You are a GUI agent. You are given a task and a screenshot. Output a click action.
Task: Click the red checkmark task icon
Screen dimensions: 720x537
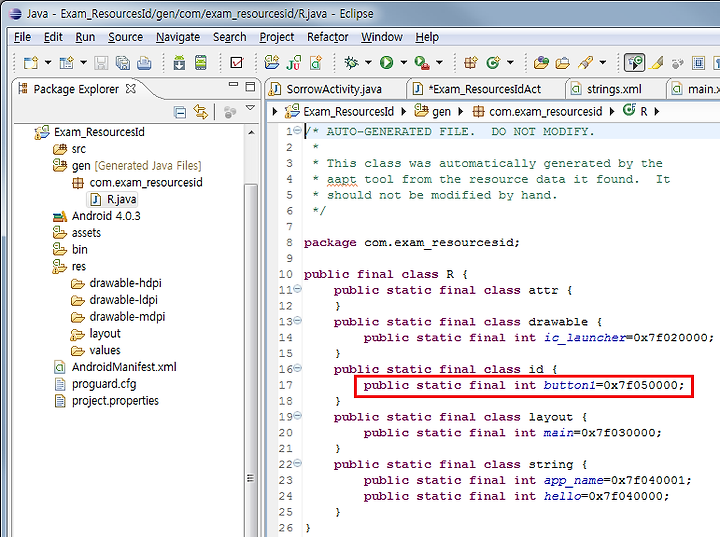236,62
